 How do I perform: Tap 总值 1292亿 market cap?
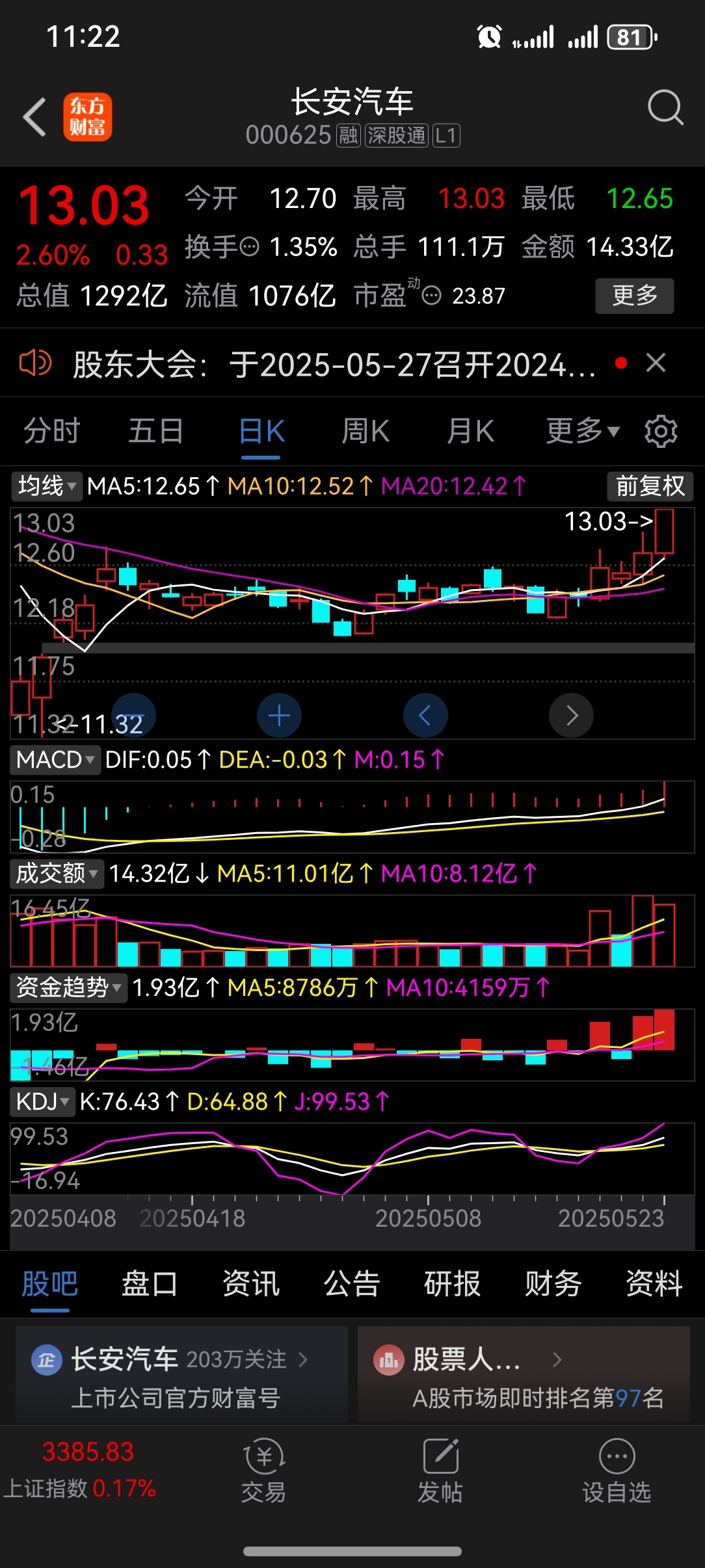(x=92, y=296)
